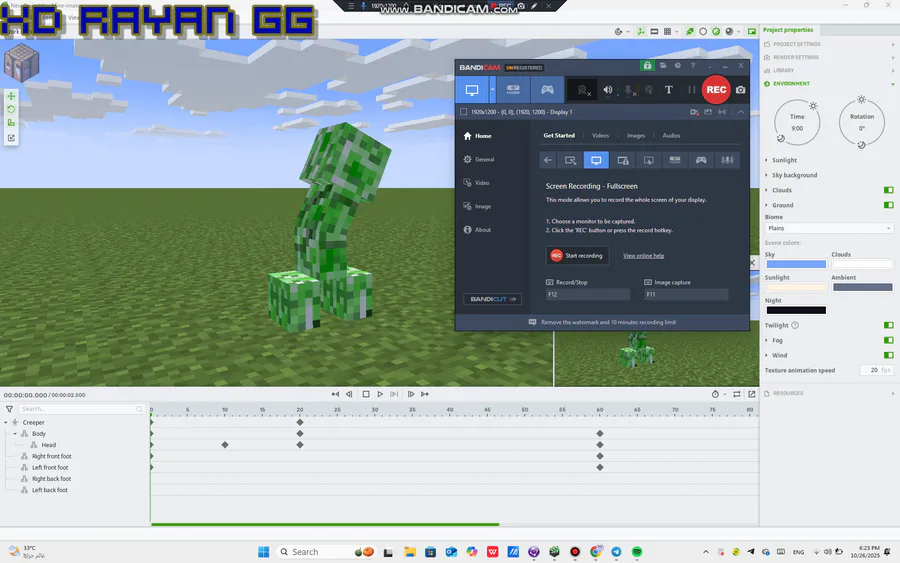Select the rotate tool in viewport sidebar

pos(11,109)
